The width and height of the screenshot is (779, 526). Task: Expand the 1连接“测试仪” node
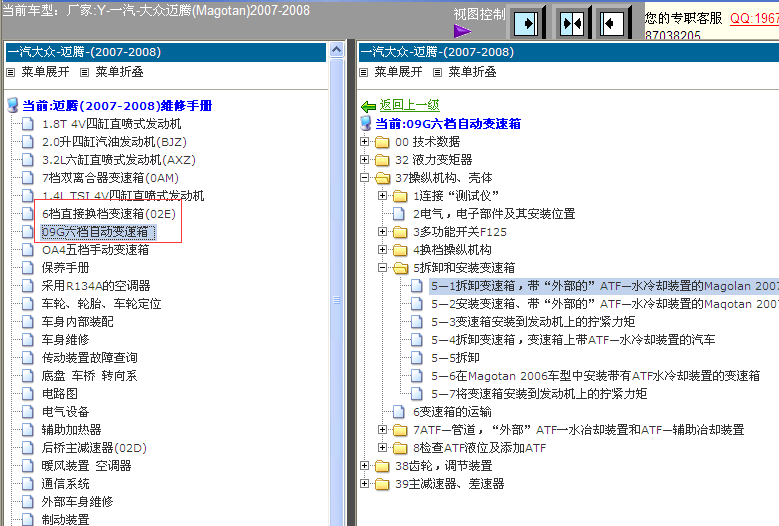(x=383, y=195)
